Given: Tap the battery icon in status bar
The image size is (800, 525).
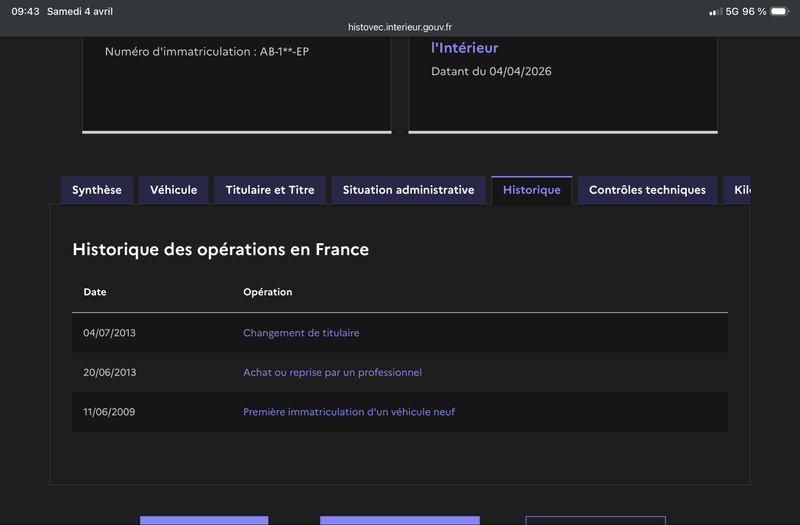Looking at the screenshot, I should point(780,11).
